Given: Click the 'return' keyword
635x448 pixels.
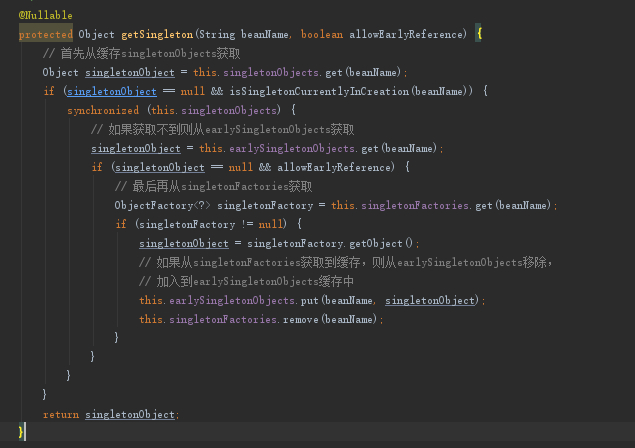Looking at the screenshot, I should 61,414.
